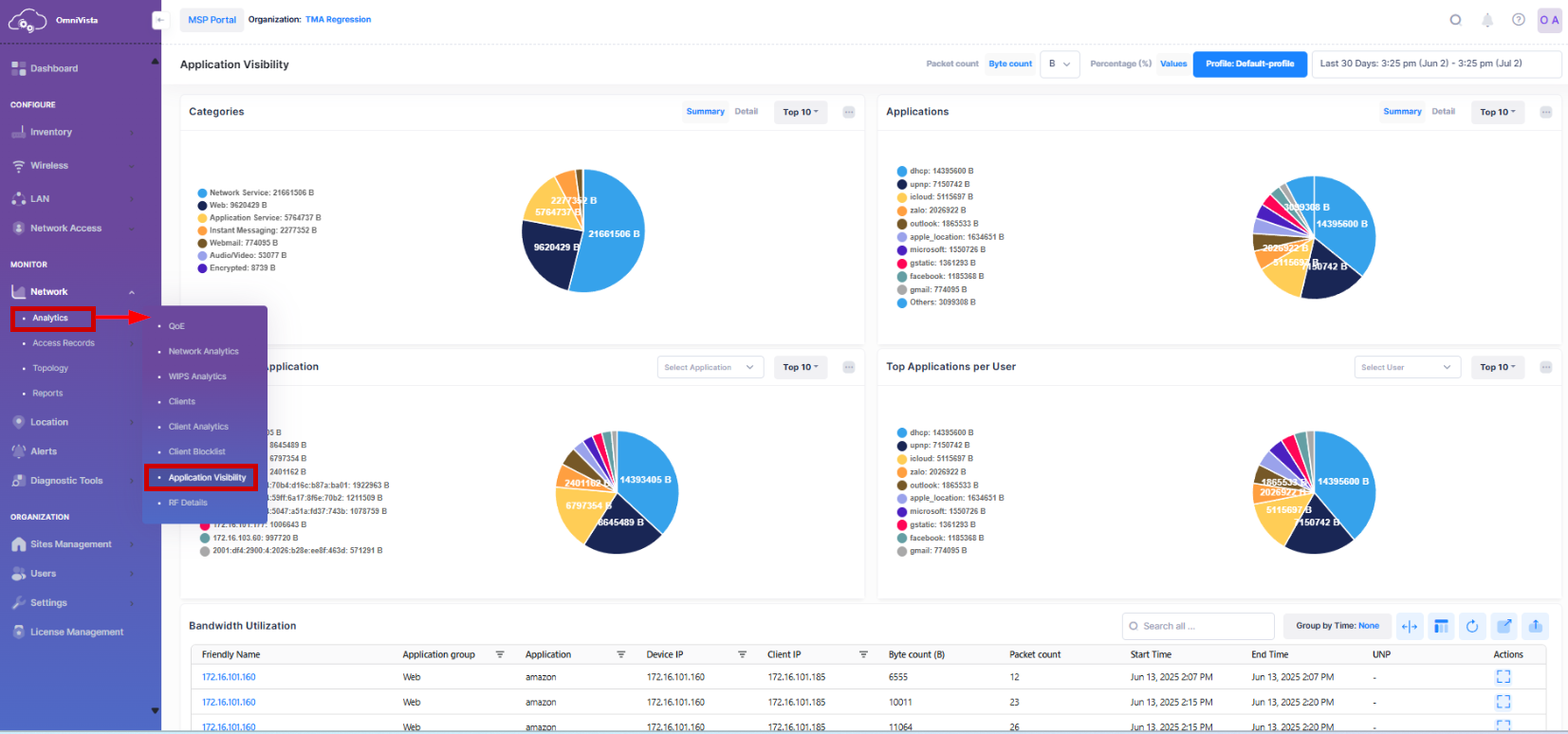Open the notifications bell icon

pyautogui.click(x=1487, y=20)
